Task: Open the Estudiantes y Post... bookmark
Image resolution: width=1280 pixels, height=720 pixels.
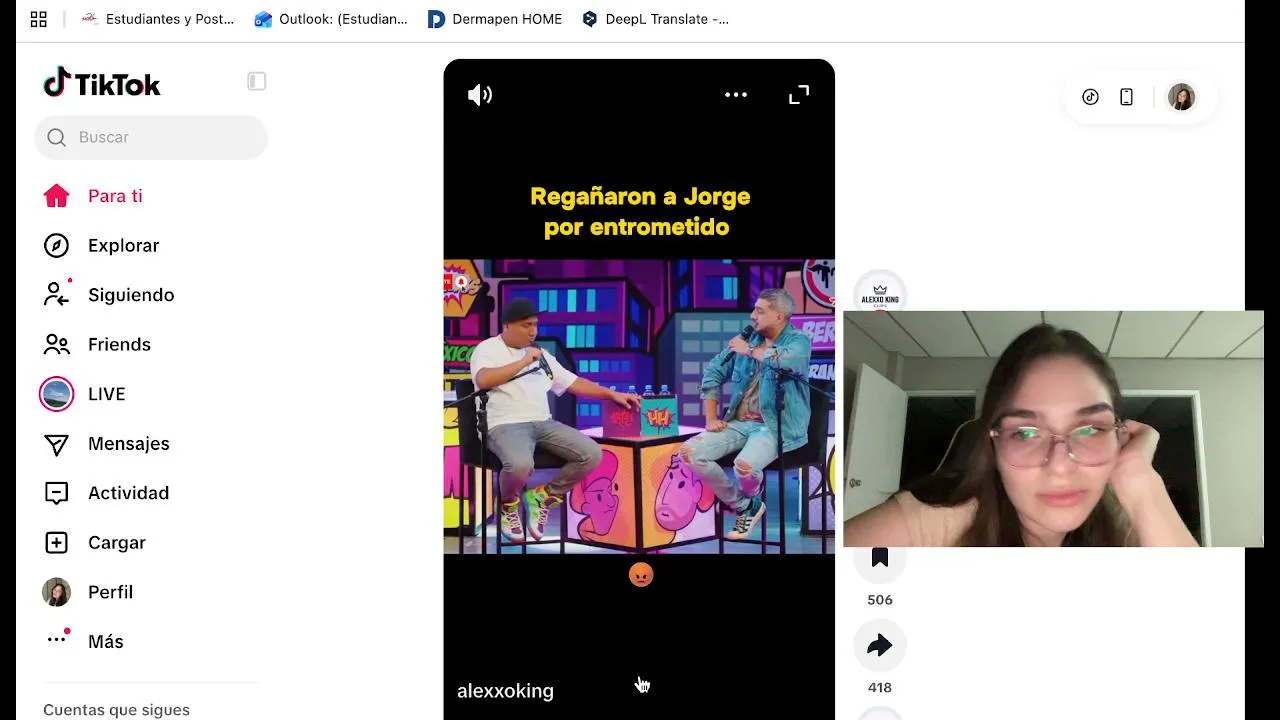Action: [x=158, y=19]
